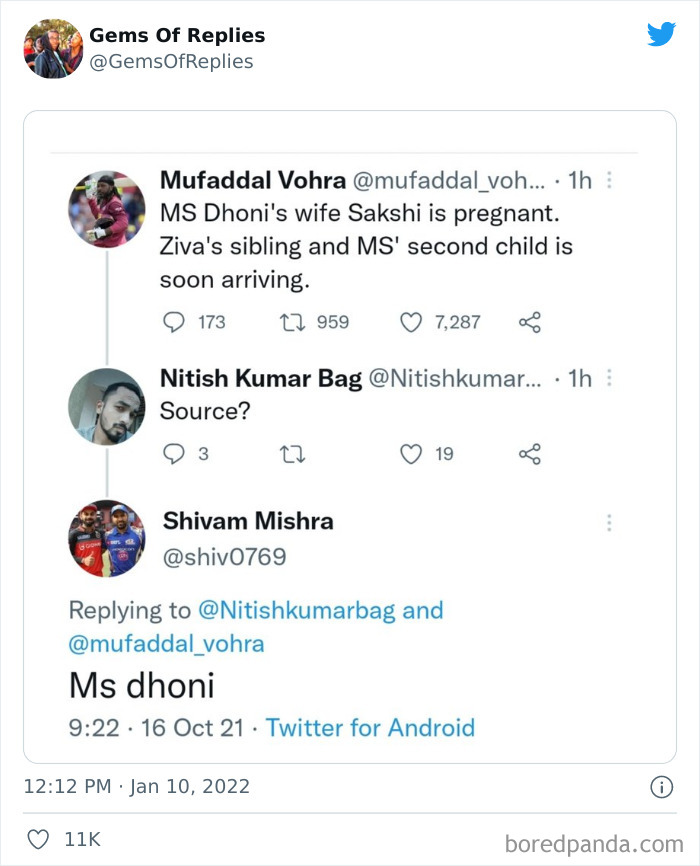Like the 'Source?' reply showing 19
The image size is (700, 866).
tap(410, 453)
